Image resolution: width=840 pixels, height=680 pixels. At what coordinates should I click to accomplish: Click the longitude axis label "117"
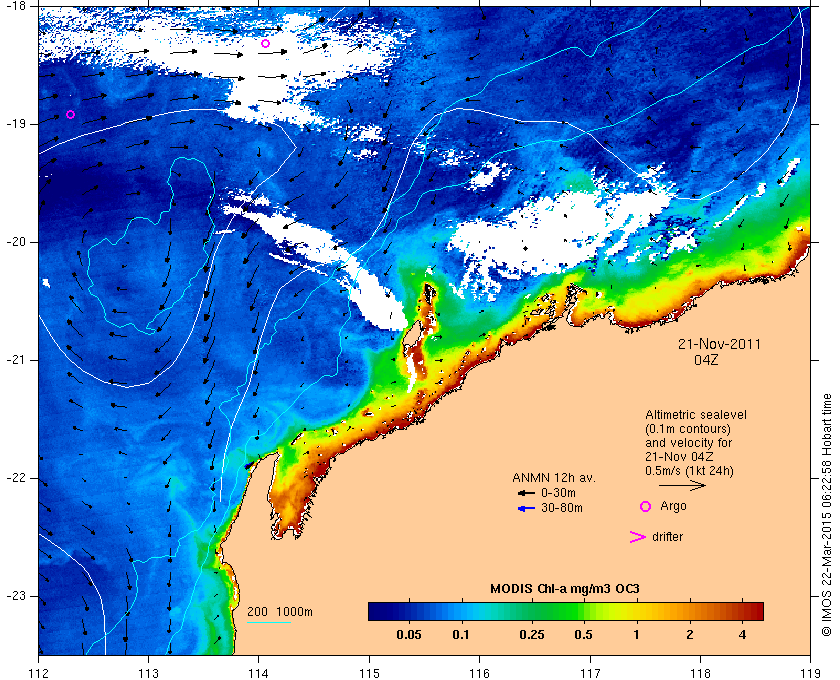(590, 674)
